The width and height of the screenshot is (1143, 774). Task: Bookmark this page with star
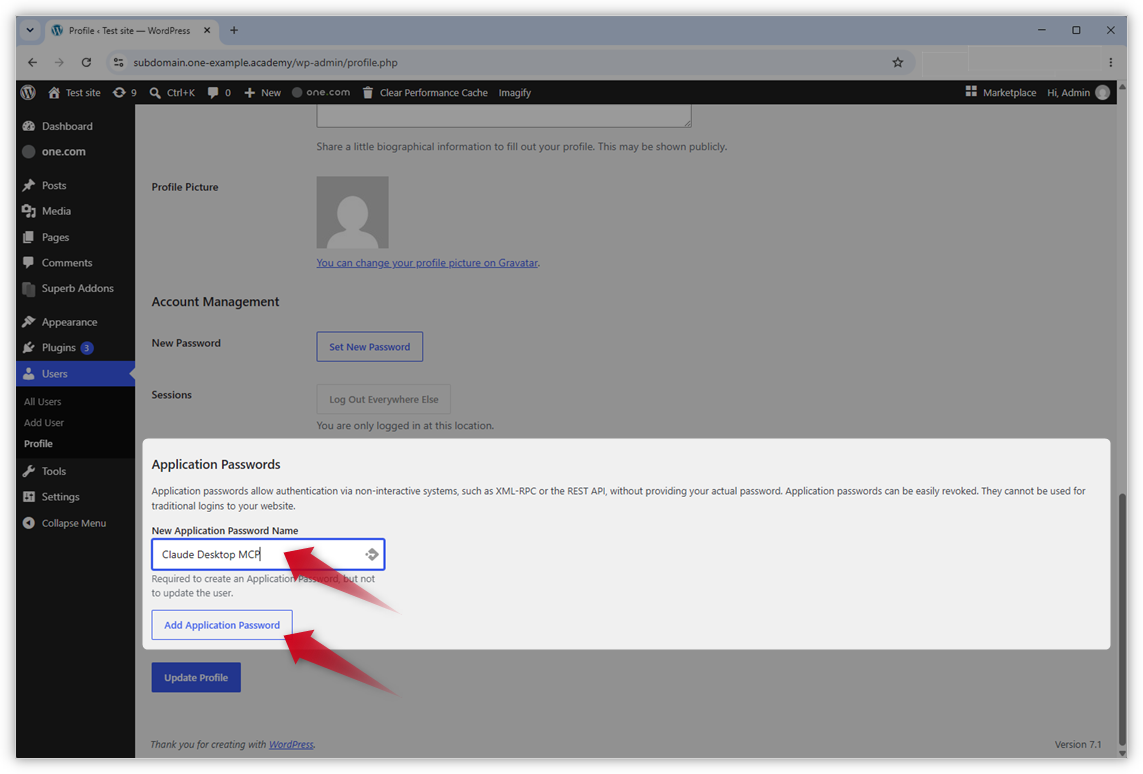click(x=897, y=63)
